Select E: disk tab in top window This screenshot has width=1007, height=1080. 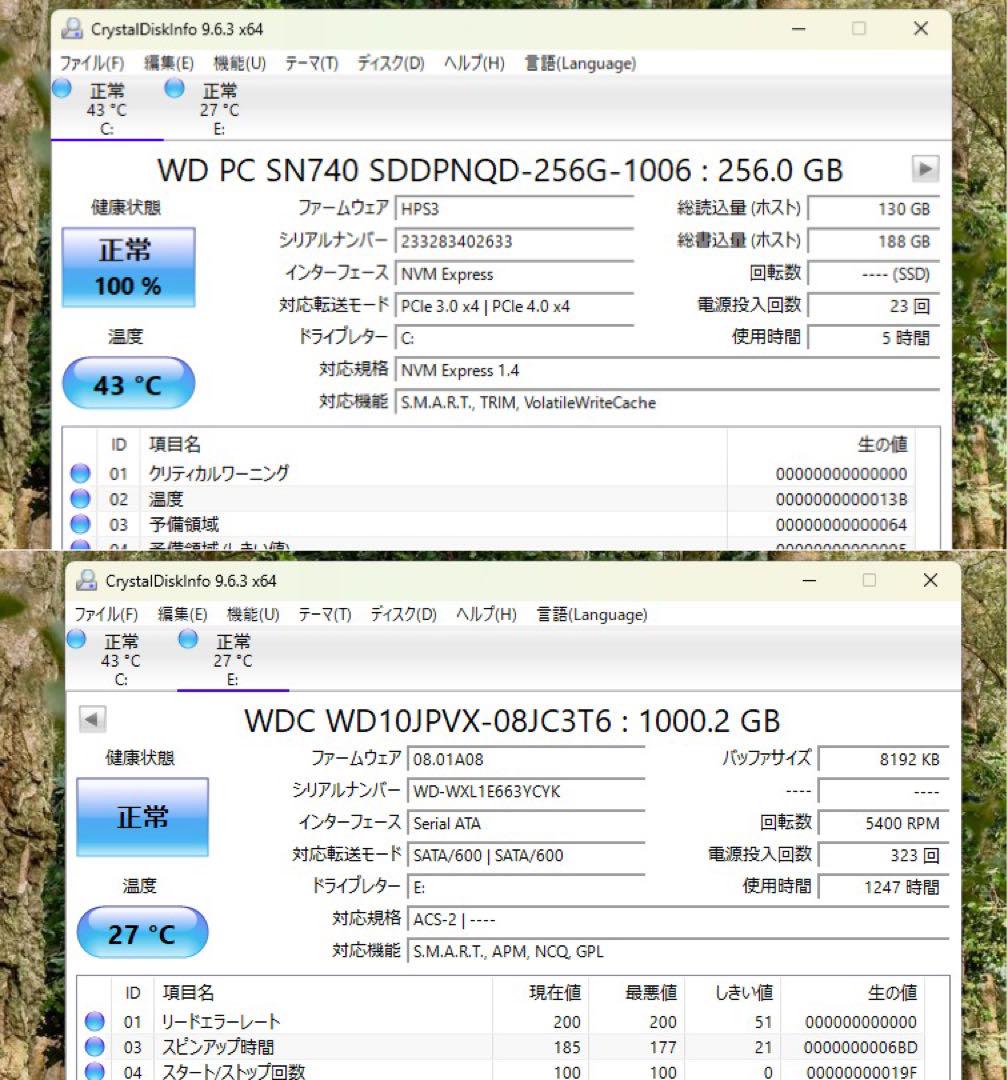[219, 109]
